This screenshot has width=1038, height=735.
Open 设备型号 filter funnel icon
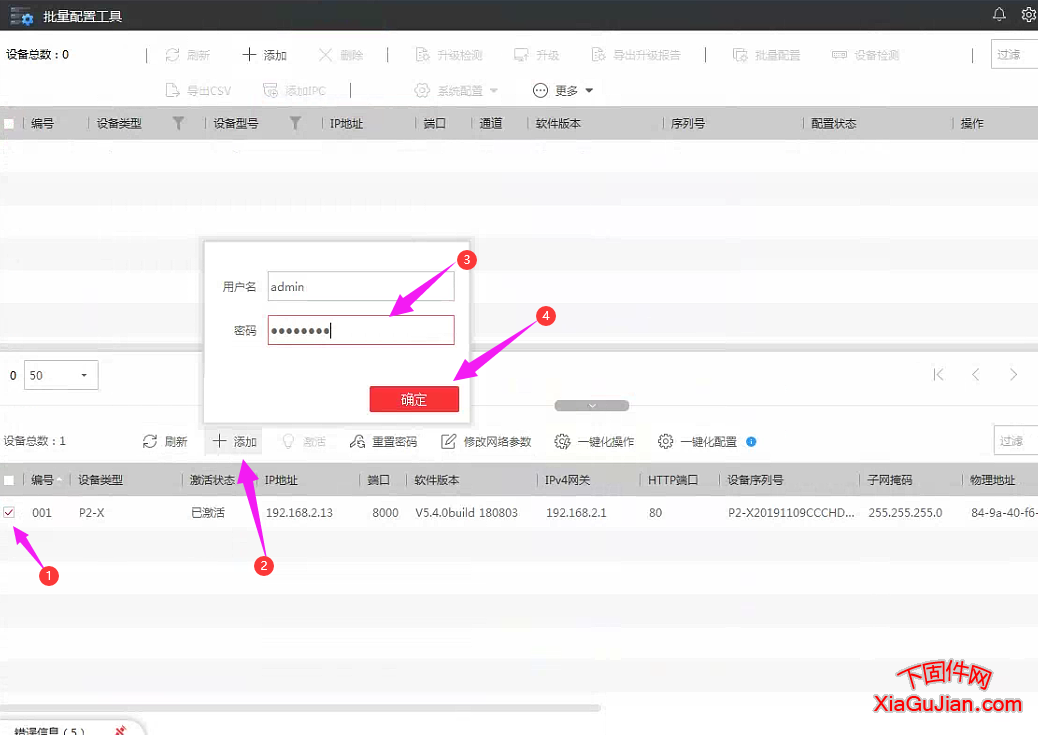295,123
